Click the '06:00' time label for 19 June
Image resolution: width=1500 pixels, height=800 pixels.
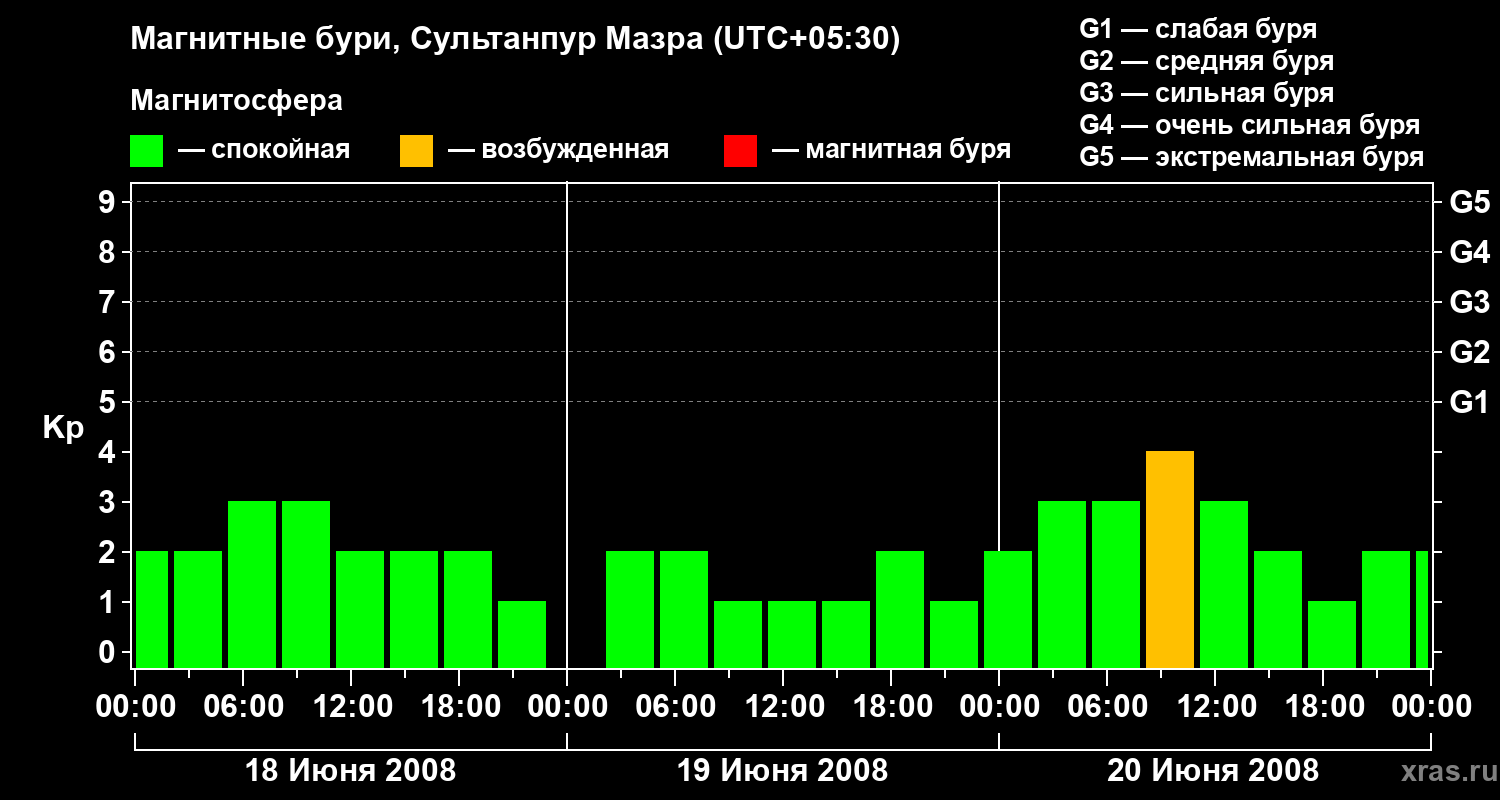click(675, 707)
